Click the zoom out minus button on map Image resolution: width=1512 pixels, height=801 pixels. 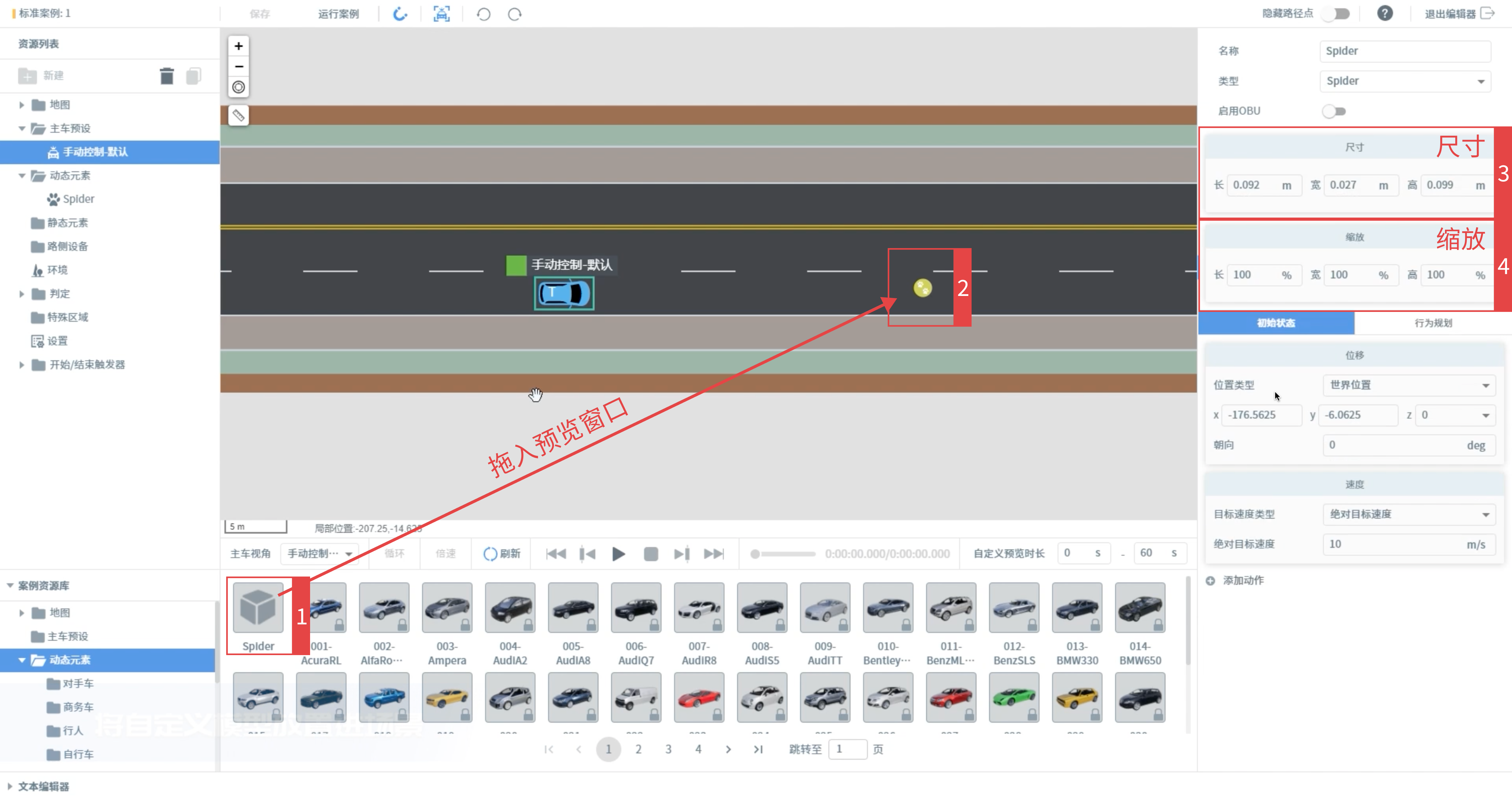(238, 66)
